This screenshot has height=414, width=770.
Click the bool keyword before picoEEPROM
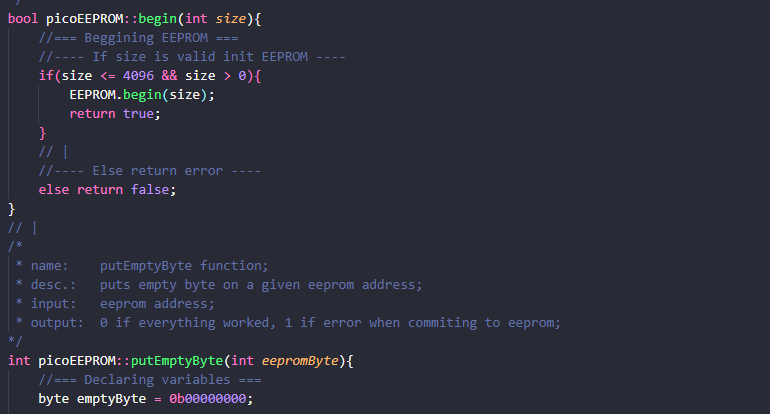(23, 19)
